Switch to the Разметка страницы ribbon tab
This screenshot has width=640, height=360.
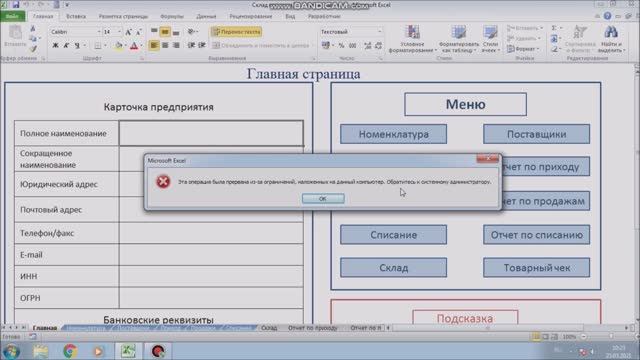pyautogui.click(x=123, y=16)
